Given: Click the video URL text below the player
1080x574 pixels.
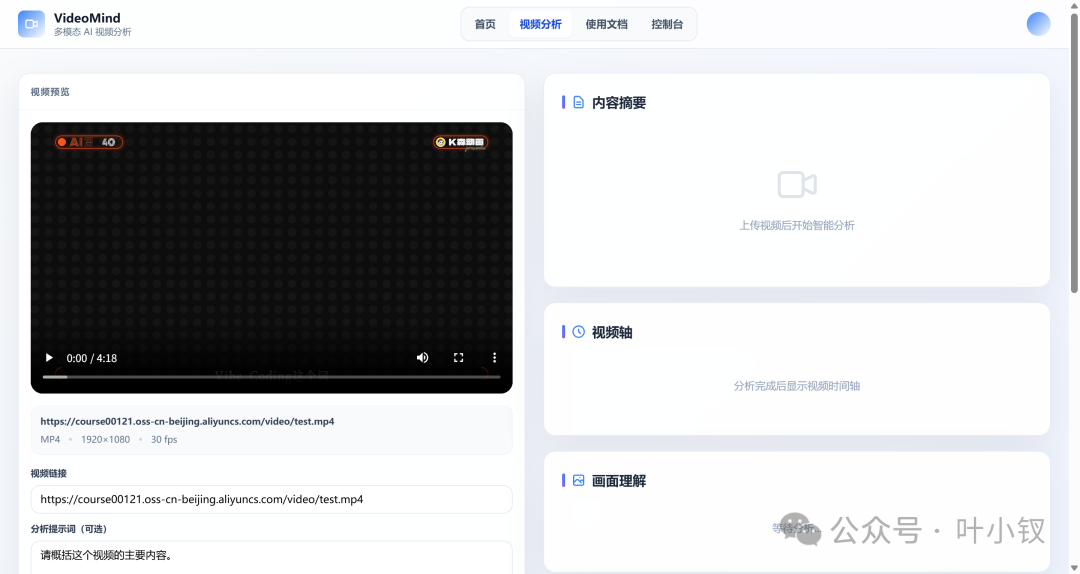Looking at the screenshot, I should pyautogui.click(x=187, y=421).
